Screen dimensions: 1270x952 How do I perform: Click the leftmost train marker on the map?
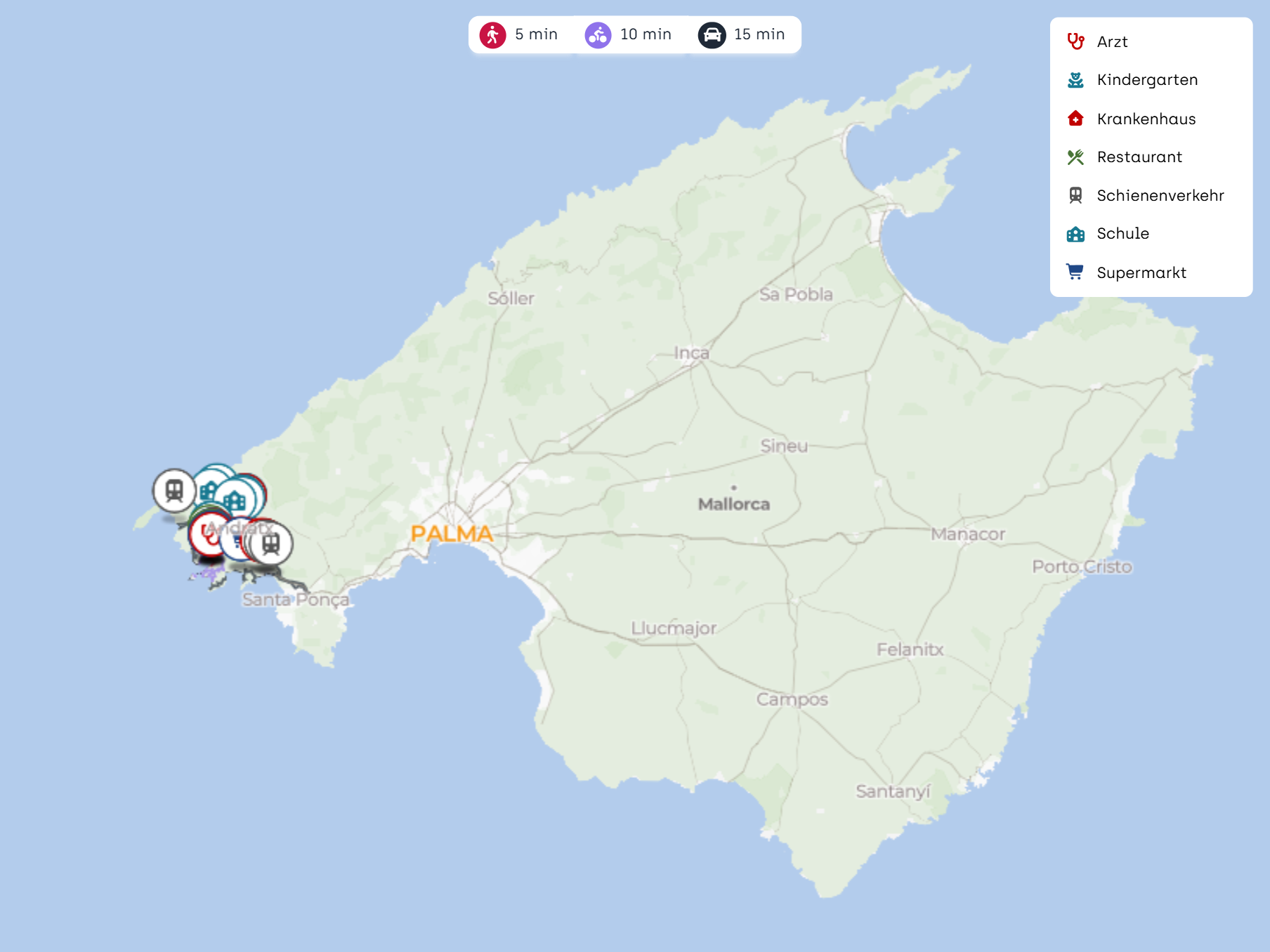coord(174,490)
